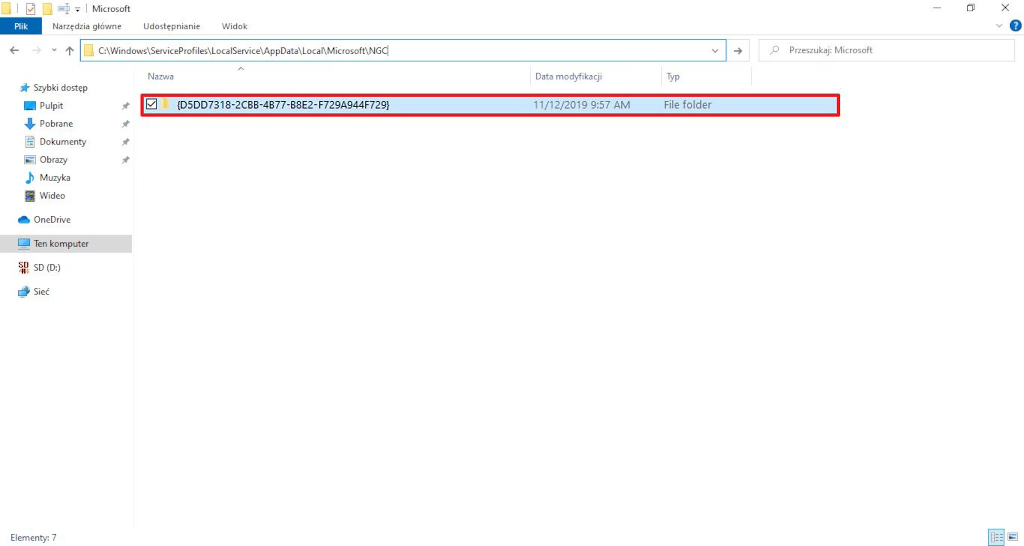Minimize the Microsoft Explorer window
This screenshot has height=546, width=1024.
coord(937,8)
